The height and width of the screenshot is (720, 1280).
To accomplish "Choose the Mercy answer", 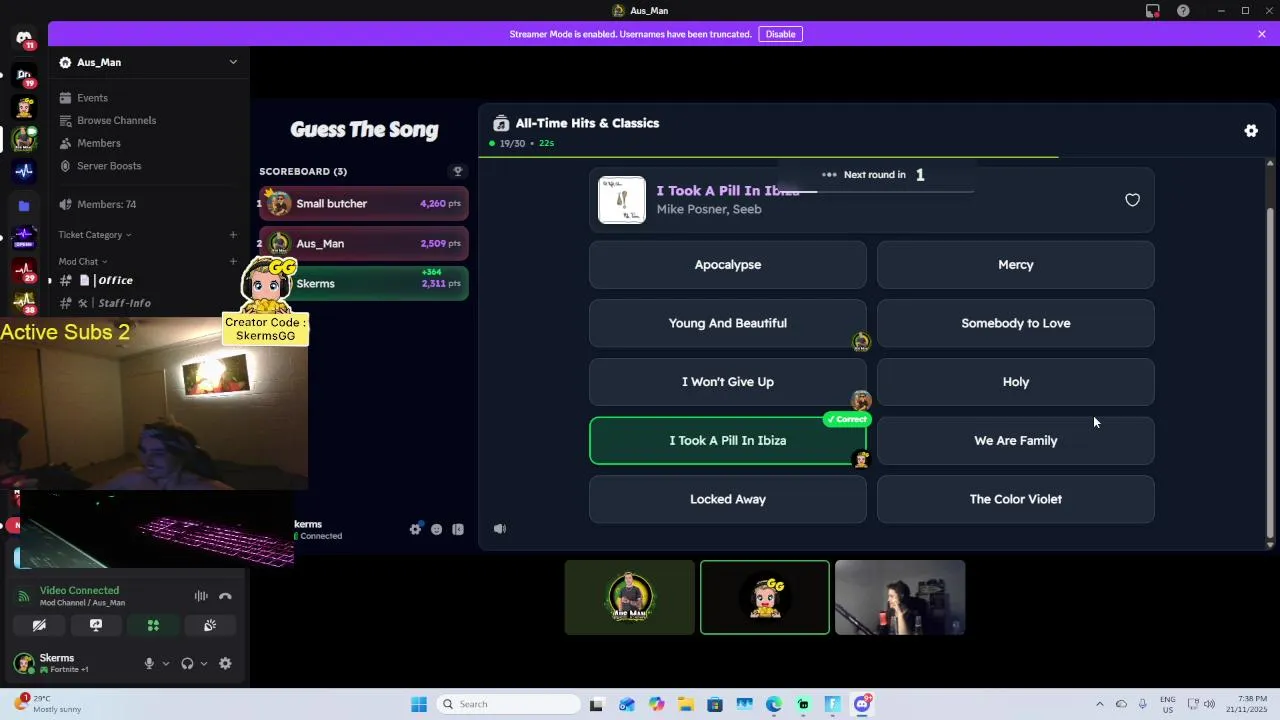I will coord(1016,265).
